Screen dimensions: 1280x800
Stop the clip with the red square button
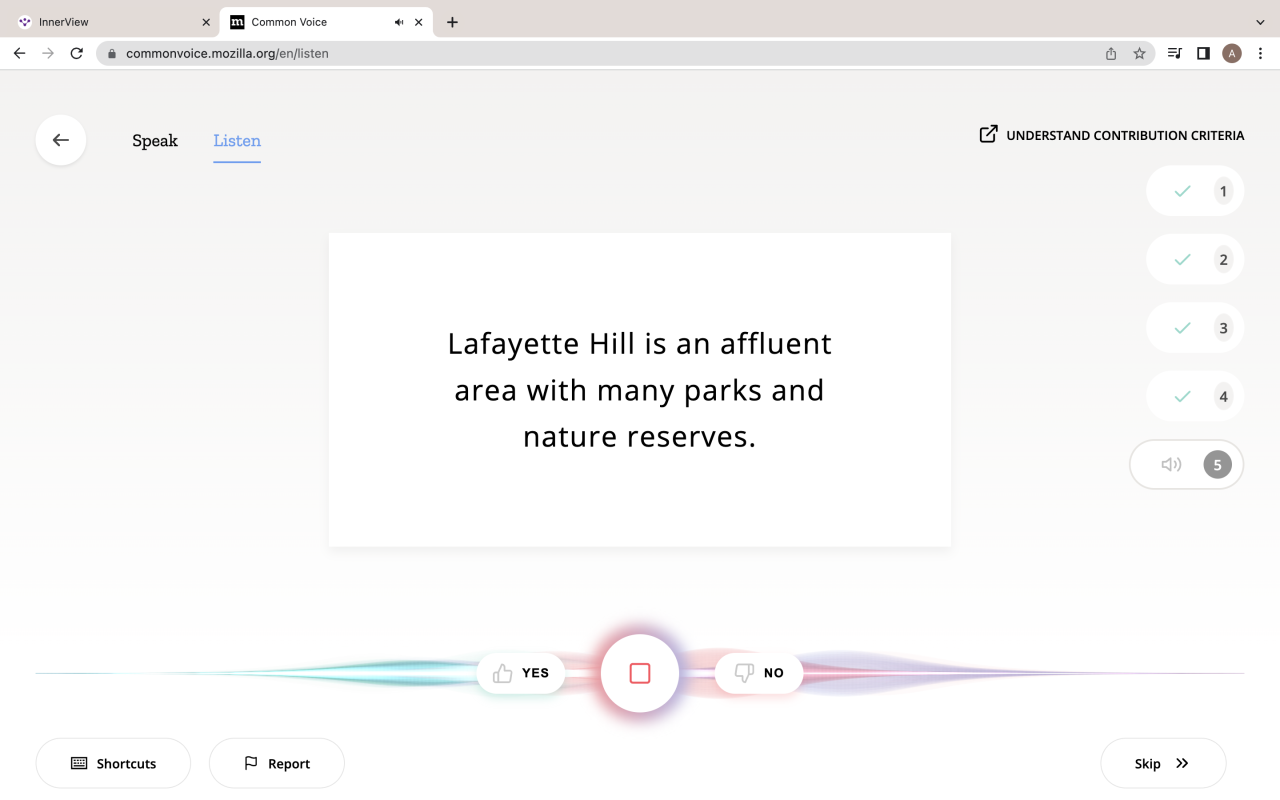640,673
